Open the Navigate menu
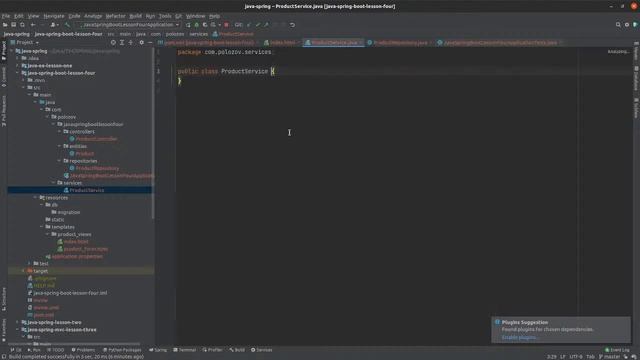640x360 pixels. (53, 16)
